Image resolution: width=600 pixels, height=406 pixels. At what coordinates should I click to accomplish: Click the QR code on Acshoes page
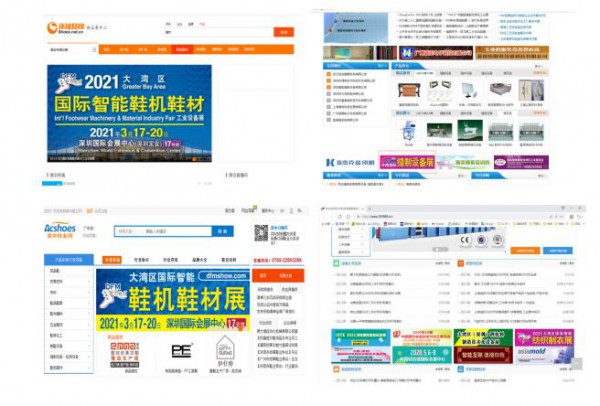(x=261, y=233)
